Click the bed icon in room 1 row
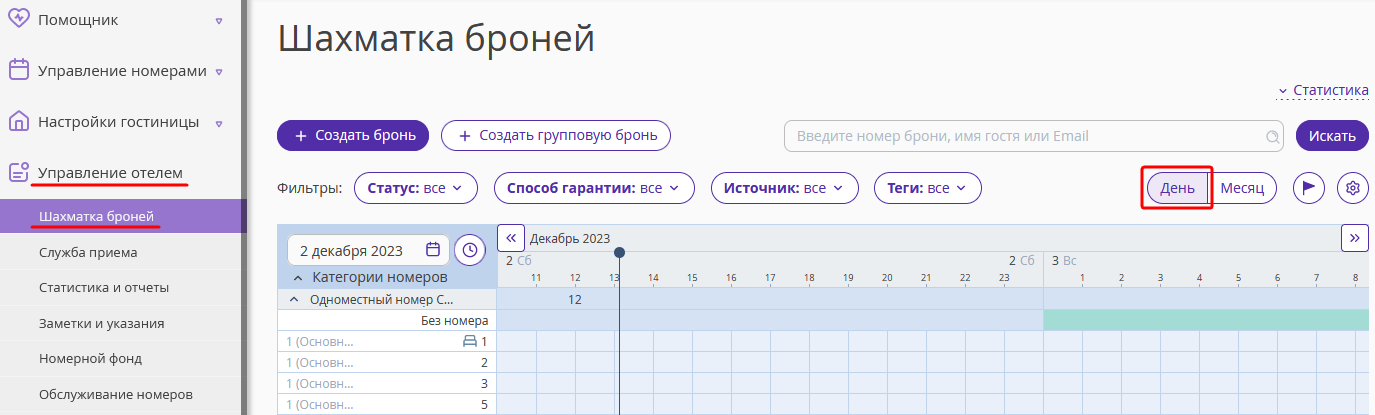Screen dimensions: 1375x415 coord(470,341)
